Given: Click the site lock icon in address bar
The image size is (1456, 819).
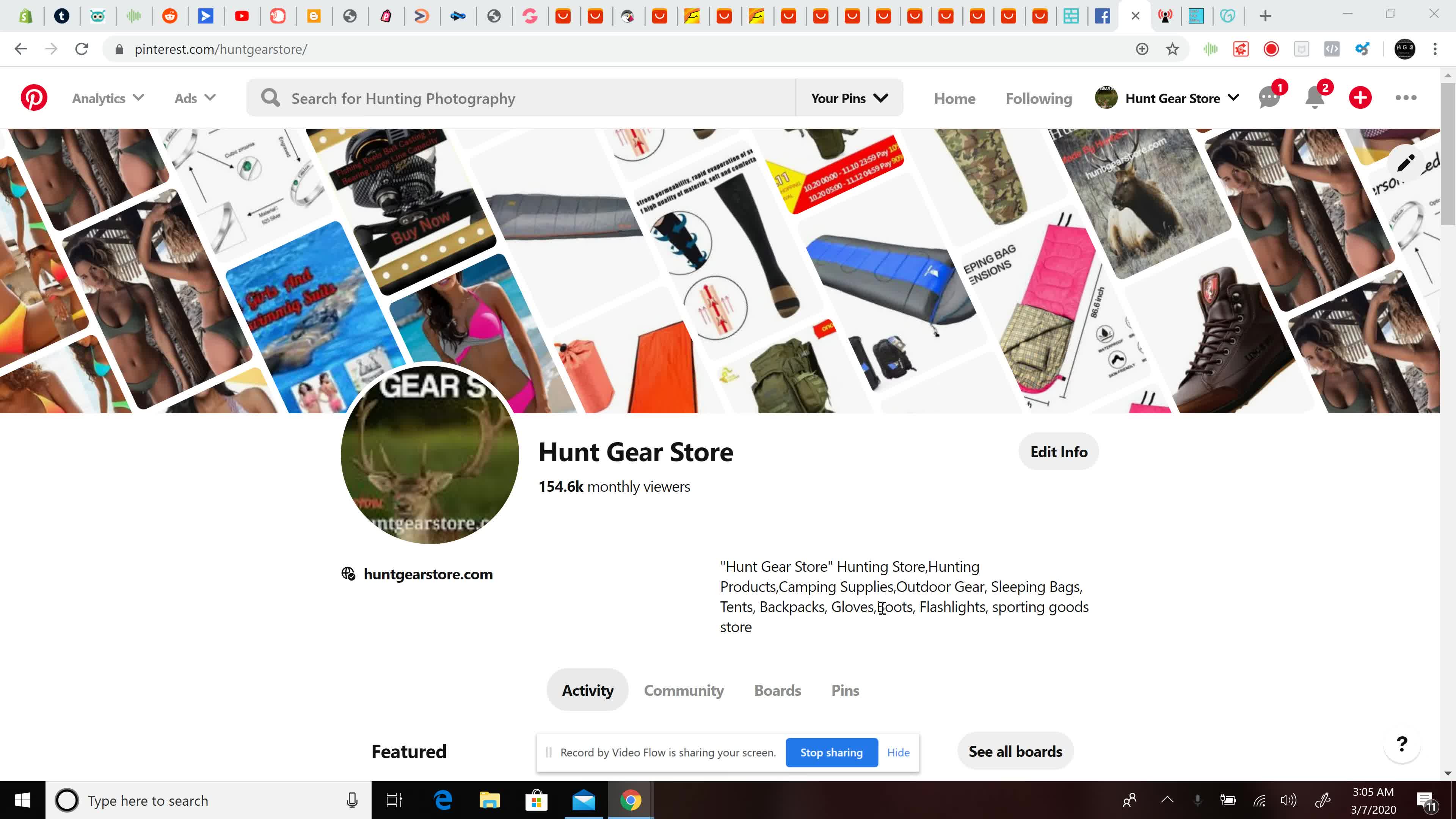Looking at the screenshot, I should pos(119,49).
